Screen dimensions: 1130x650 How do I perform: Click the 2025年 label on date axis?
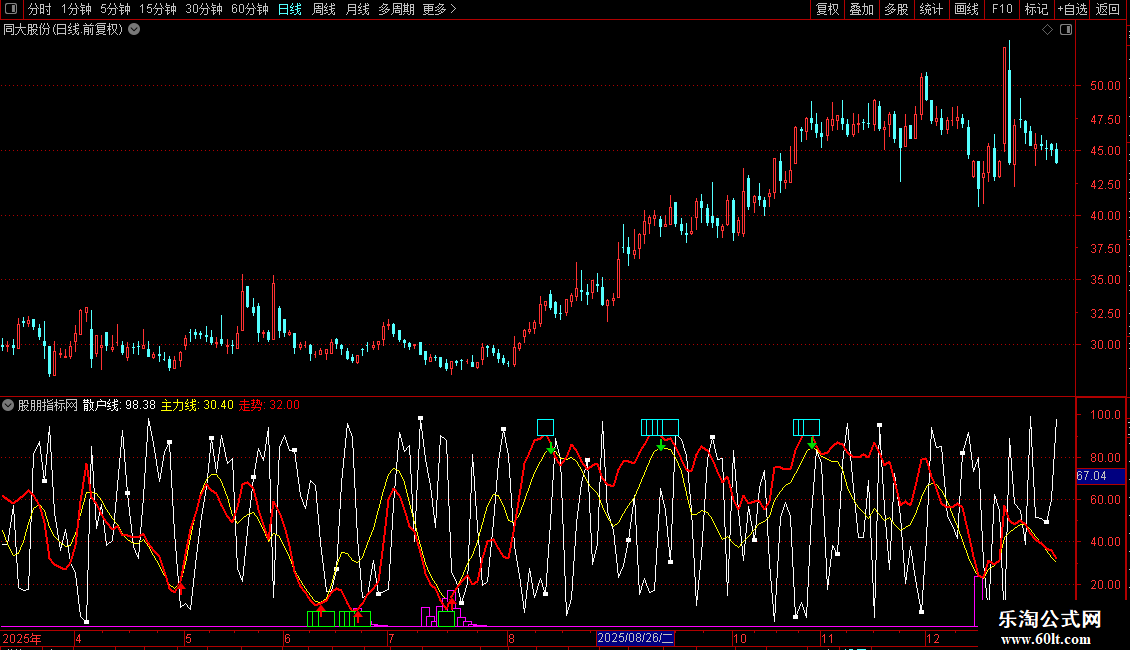22,638
